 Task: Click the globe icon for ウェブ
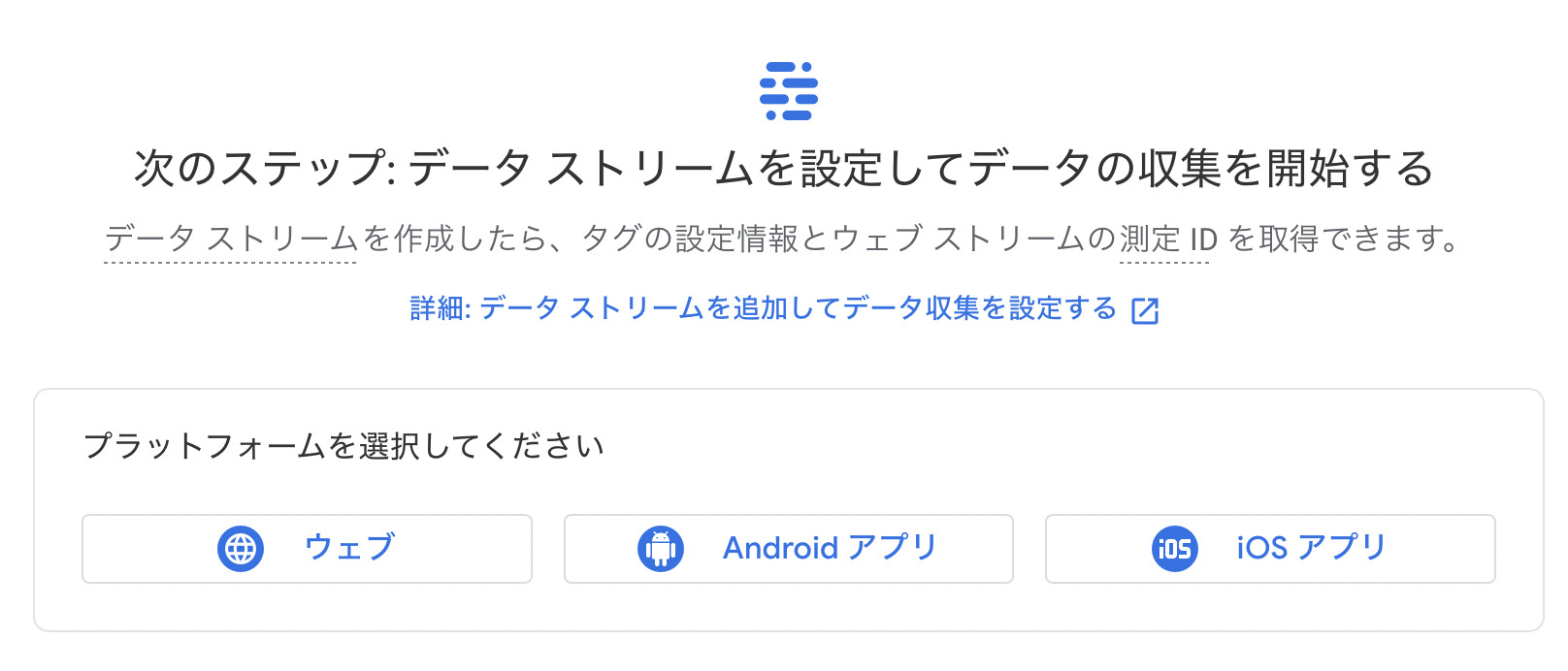point(241,549)
